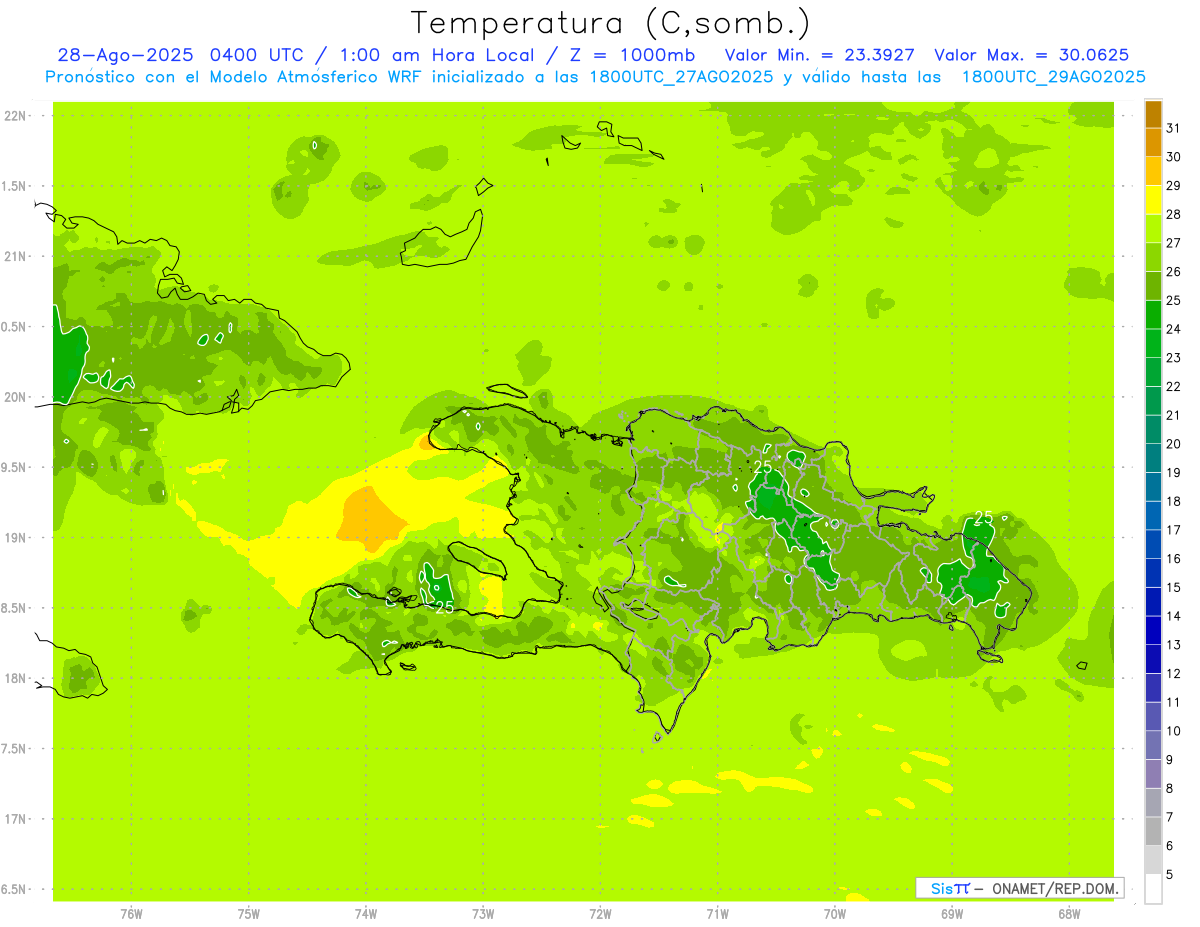
Task: Click the 73W longitude label
Action: tap(483, 914)
